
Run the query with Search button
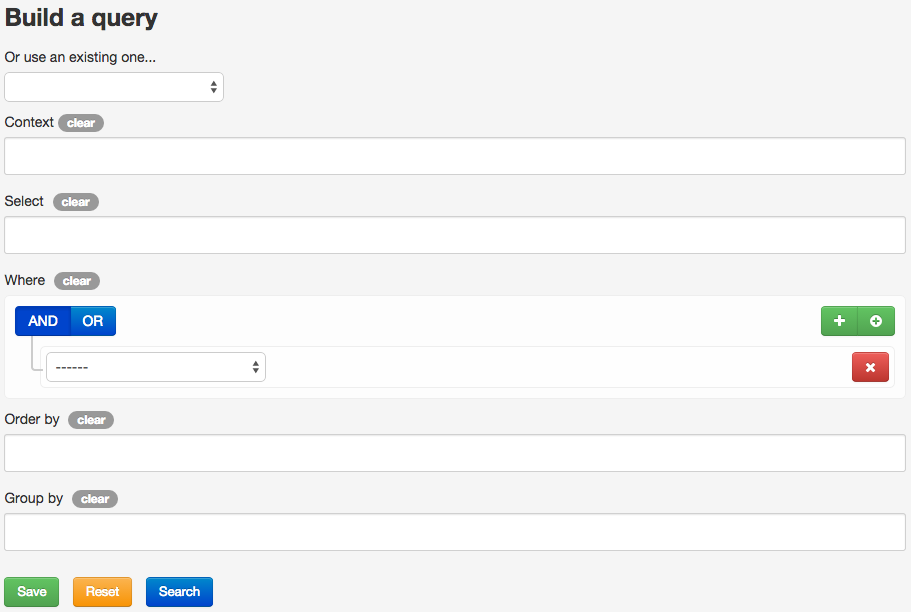tap(179, 592)
